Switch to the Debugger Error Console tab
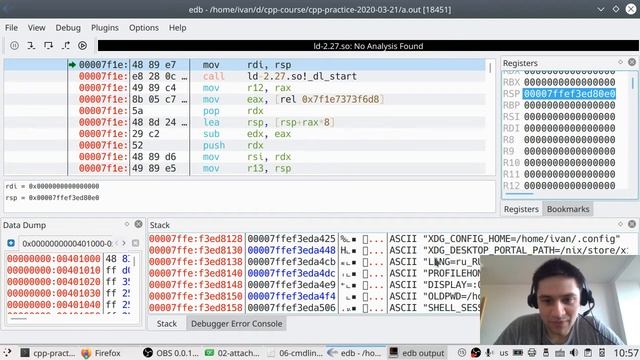This screenshot has width=640, height=360. point(237,324)
